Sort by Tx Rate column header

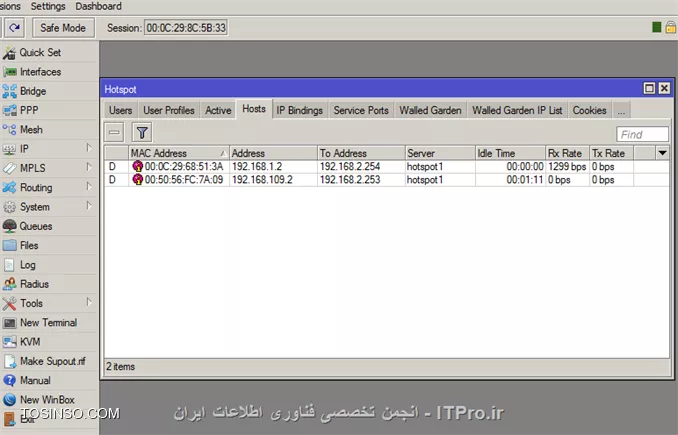click(611, 154)
